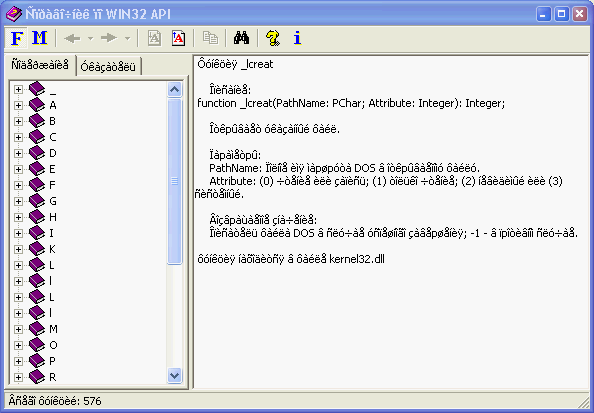
Task: Click the red A font size icon
Action: pyautogui.click(x=178, y=38)
